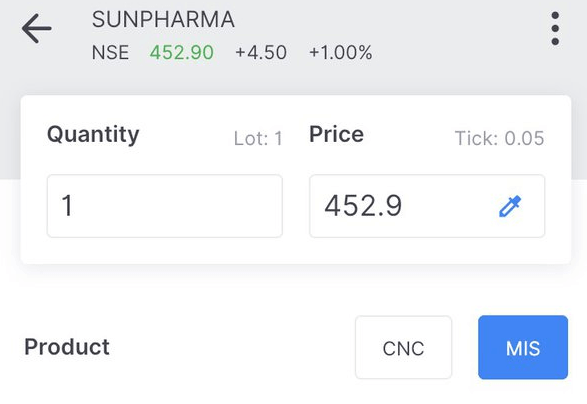Tap the +1.00% percentage change
The height and width of the screenshot is (404, 587).
click(341, 52)
